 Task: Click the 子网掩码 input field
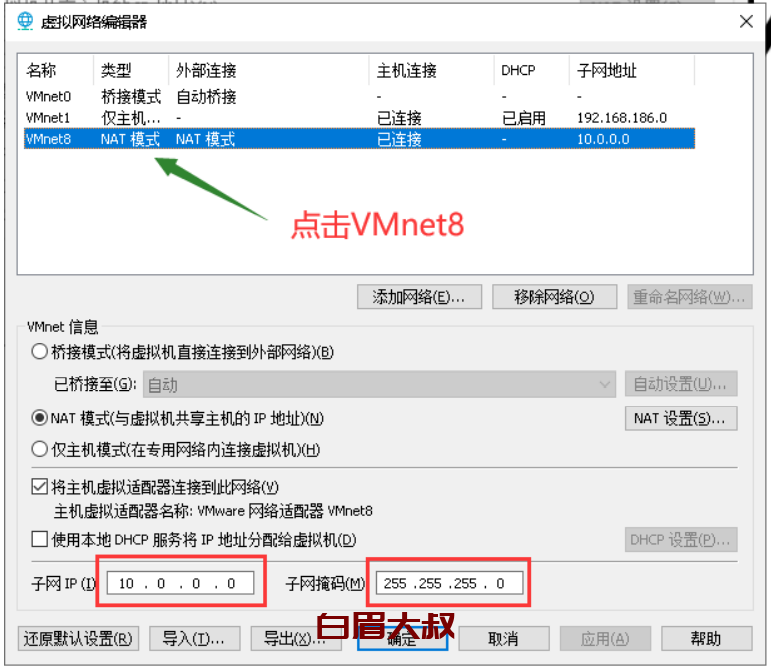pyautogui.click(x=449, y=583)
